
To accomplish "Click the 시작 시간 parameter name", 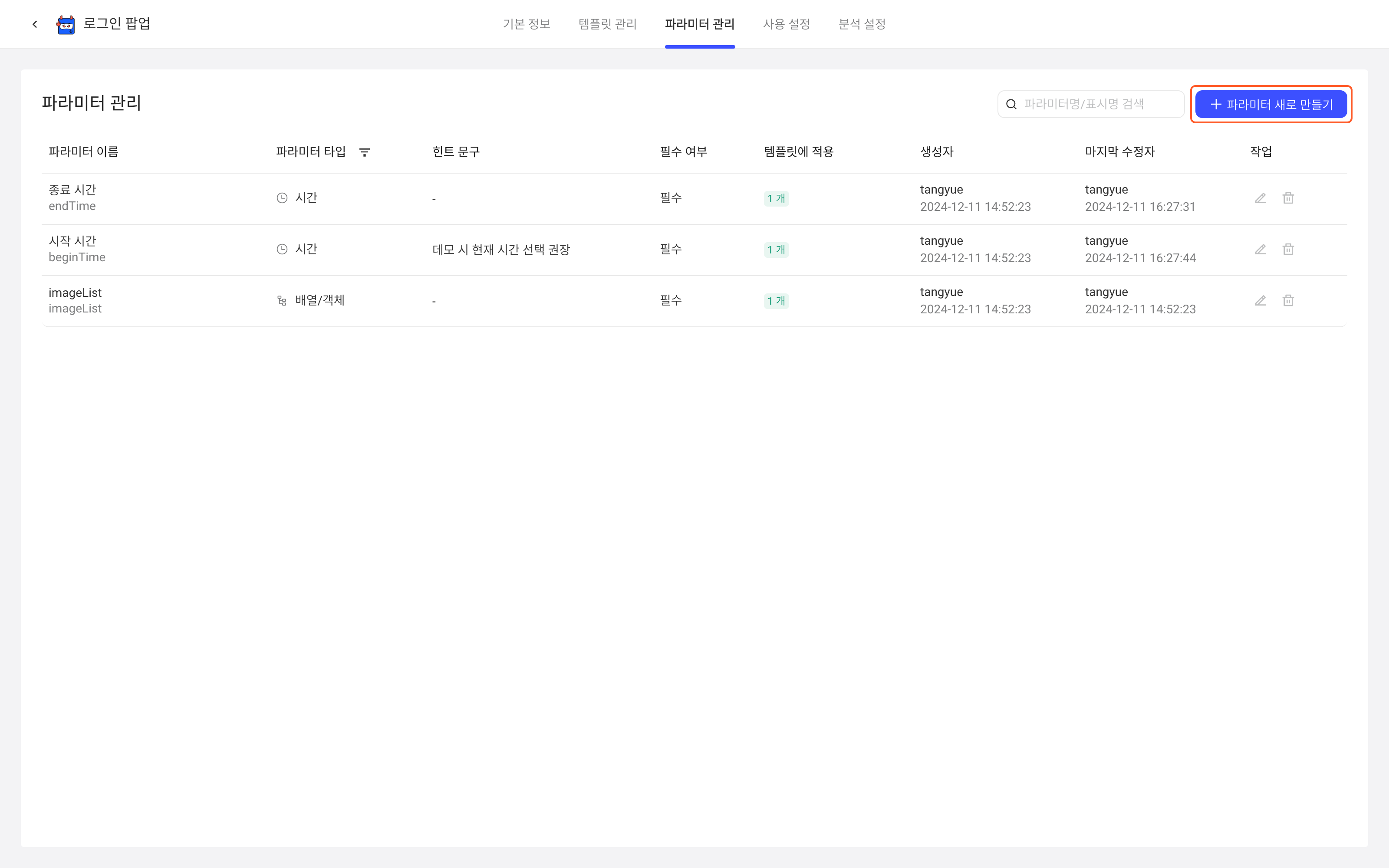I will click(x=72, y=240).
